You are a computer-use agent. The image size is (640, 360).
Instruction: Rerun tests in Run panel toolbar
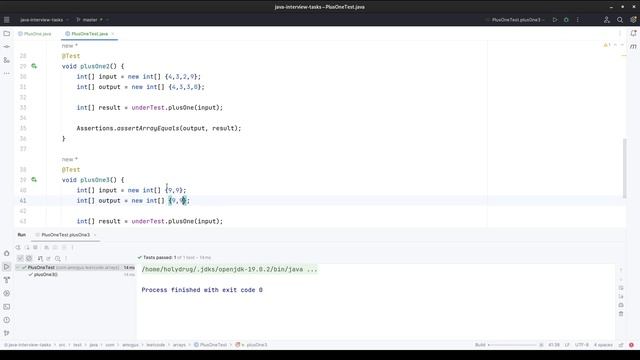click(x=18, y=247)
